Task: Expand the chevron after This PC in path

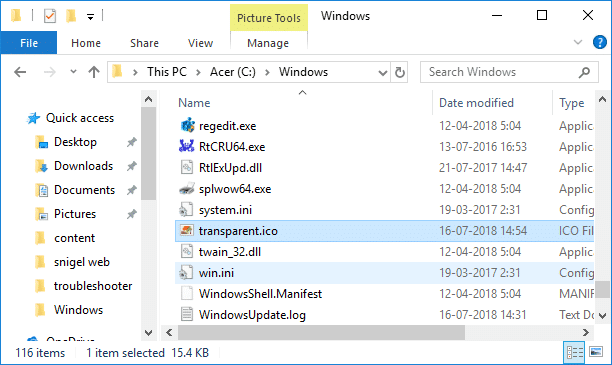Action: click(198, 72)
